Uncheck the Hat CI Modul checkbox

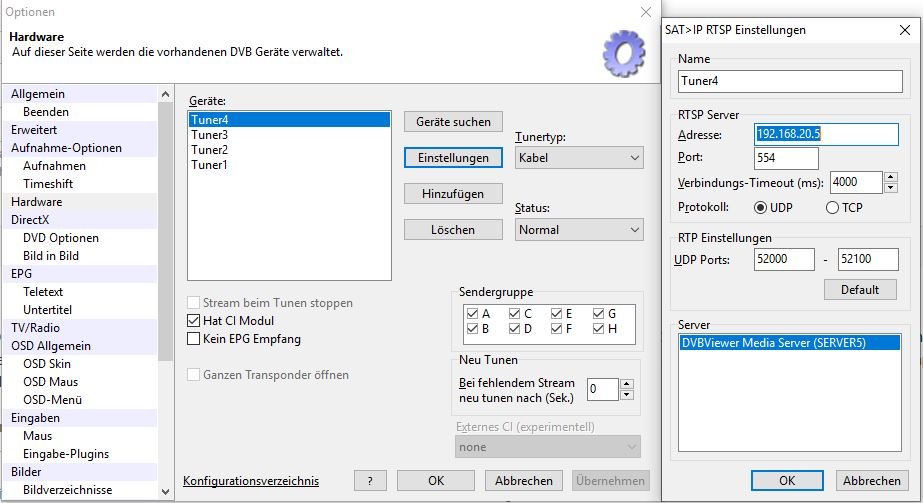(x=194, y=321)
